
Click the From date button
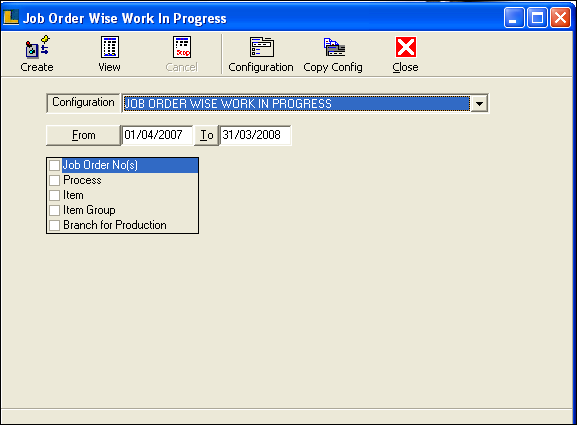(83, 135)
